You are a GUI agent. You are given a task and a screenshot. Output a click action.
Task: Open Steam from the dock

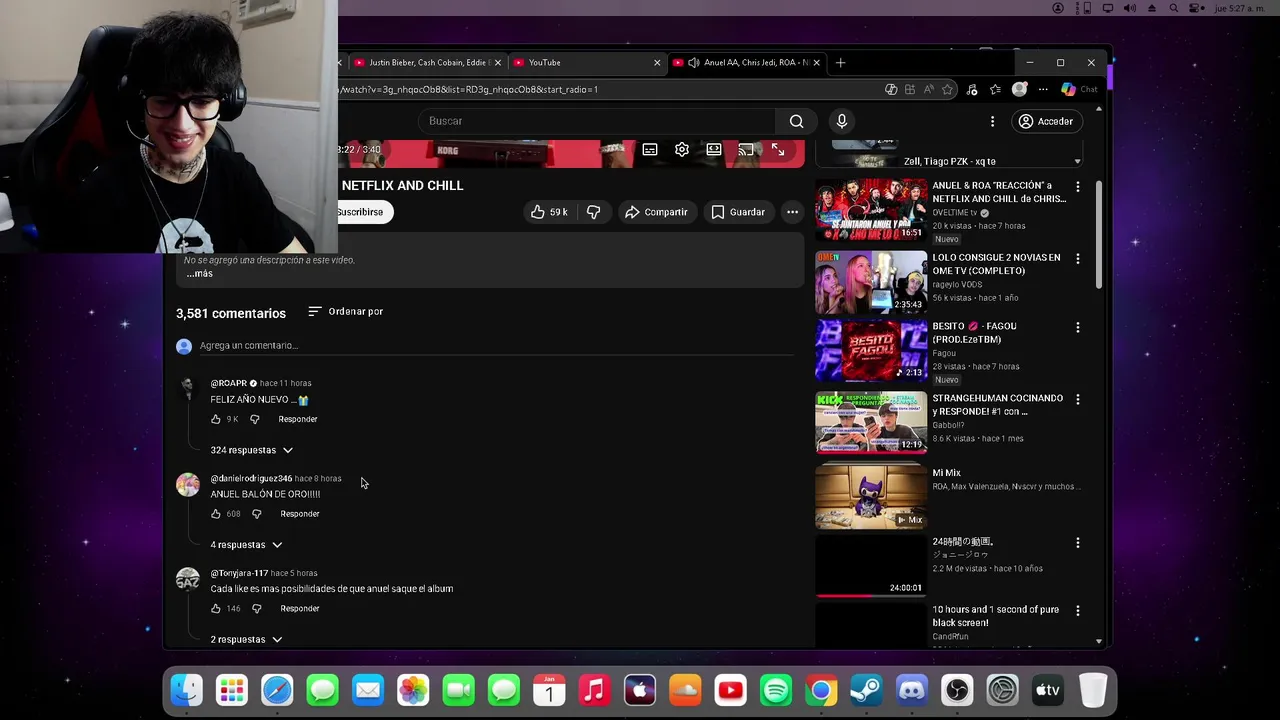click(866, 690)
